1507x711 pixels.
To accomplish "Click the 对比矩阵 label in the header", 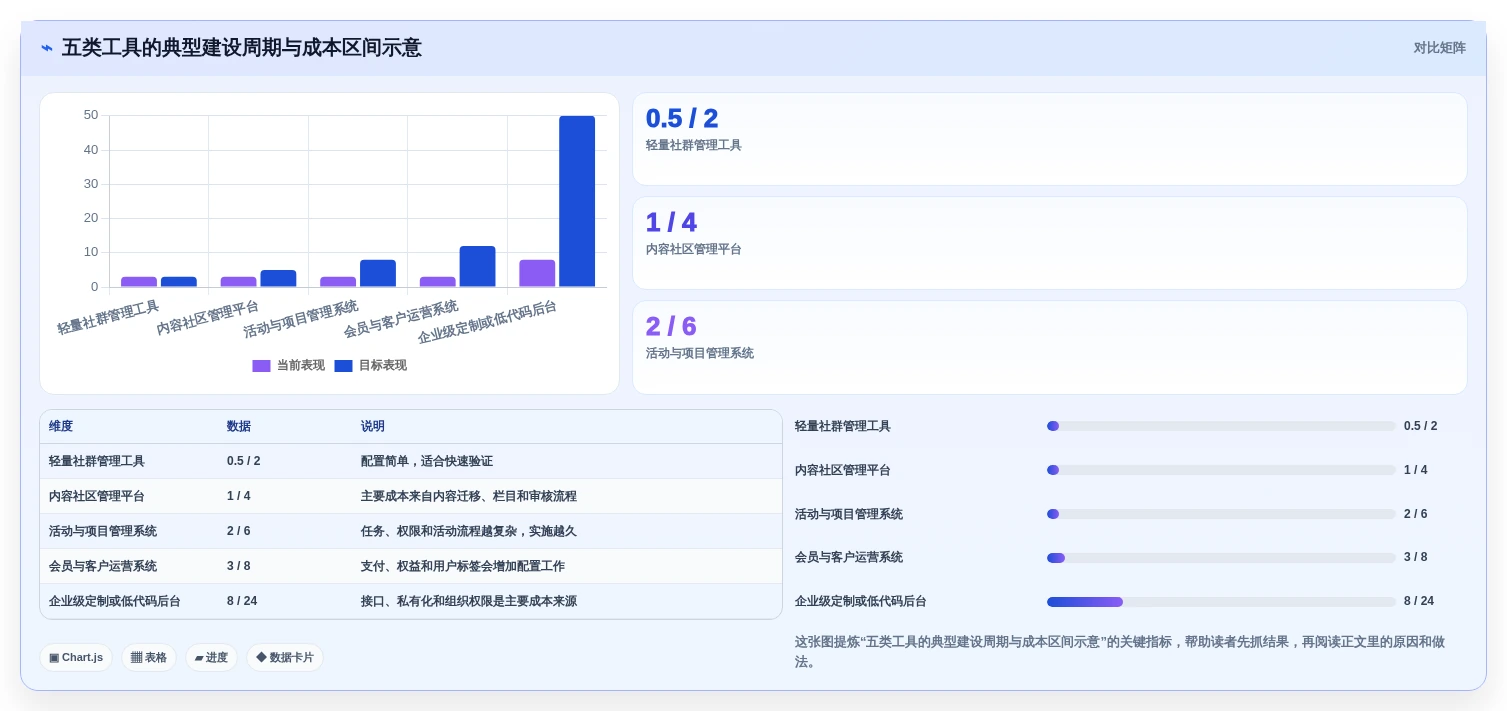I will [x=1439, y=48].
